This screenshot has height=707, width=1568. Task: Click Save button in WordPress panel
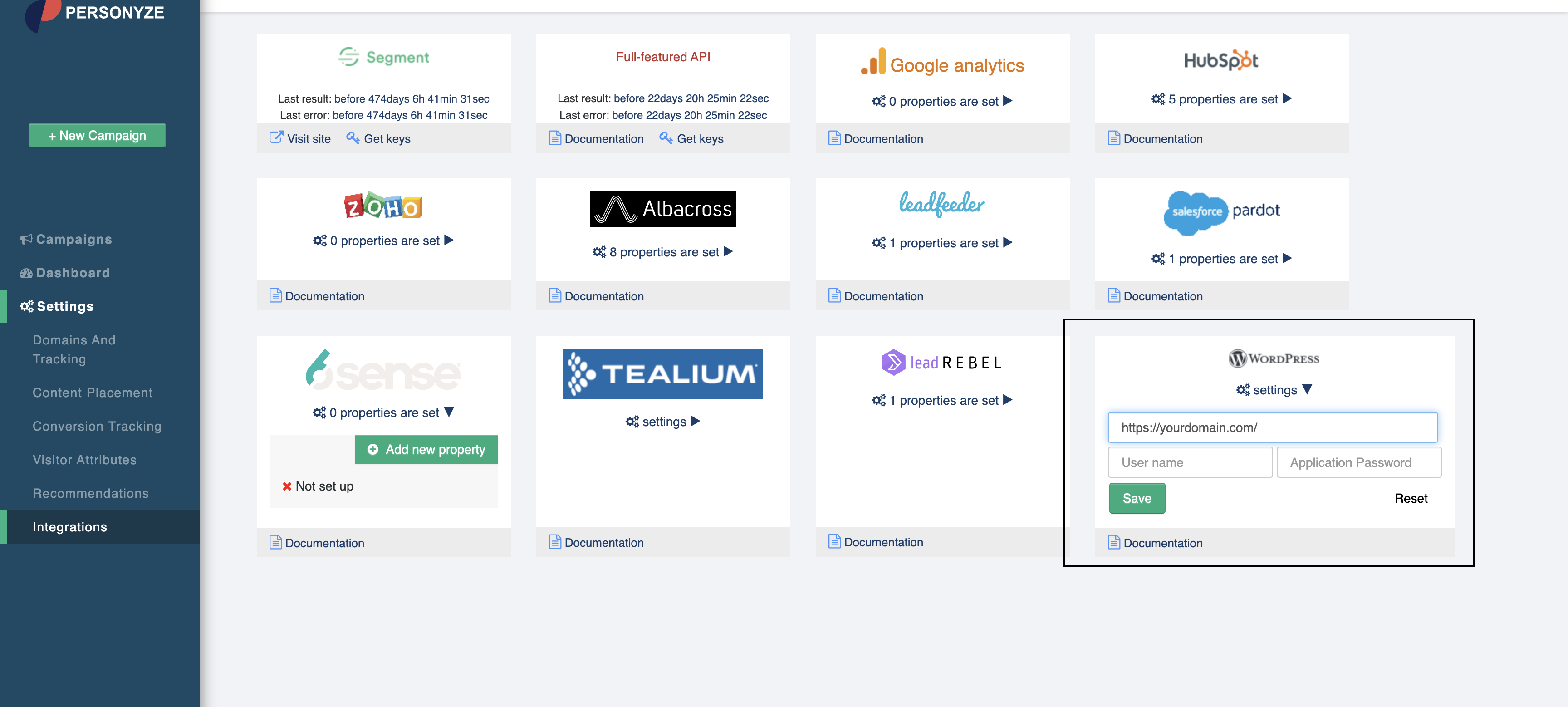pyautogui.click(x=1137, y=497)
